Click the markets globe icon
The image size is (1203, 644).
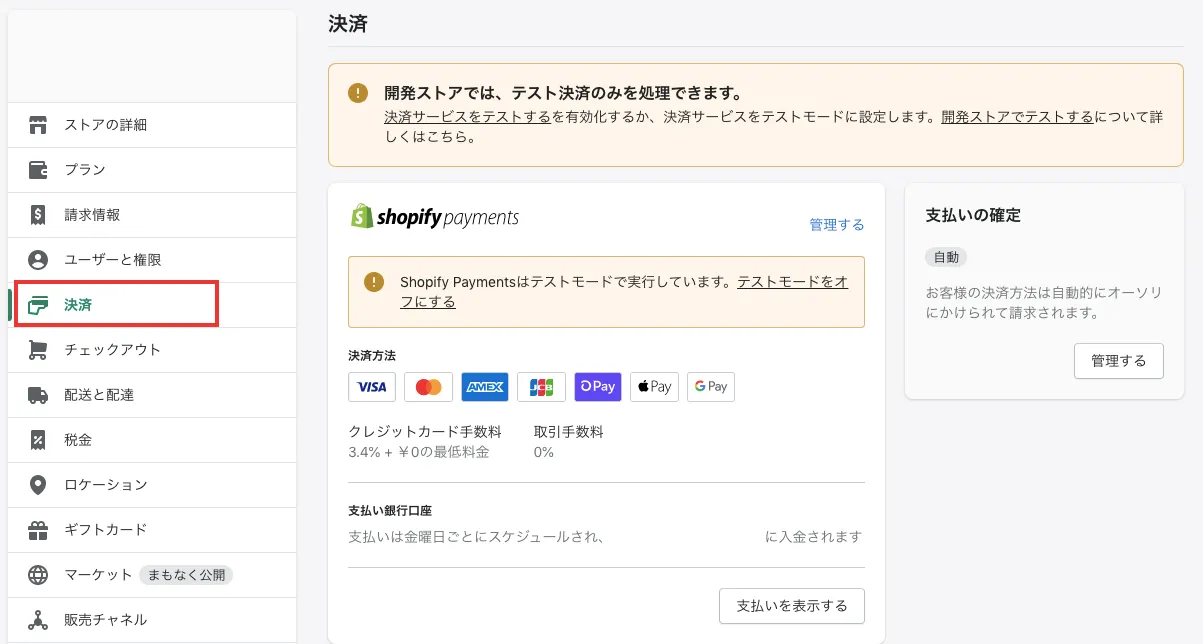point(38,575)
